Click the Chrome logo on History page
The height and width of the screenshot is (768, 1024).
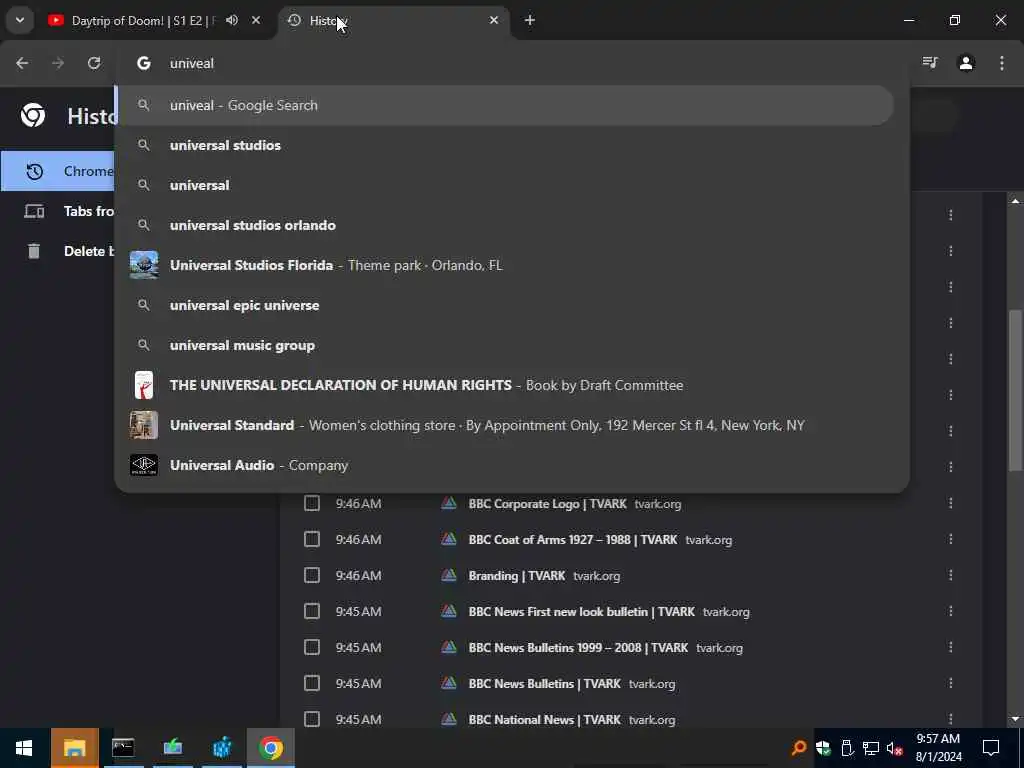33,116
